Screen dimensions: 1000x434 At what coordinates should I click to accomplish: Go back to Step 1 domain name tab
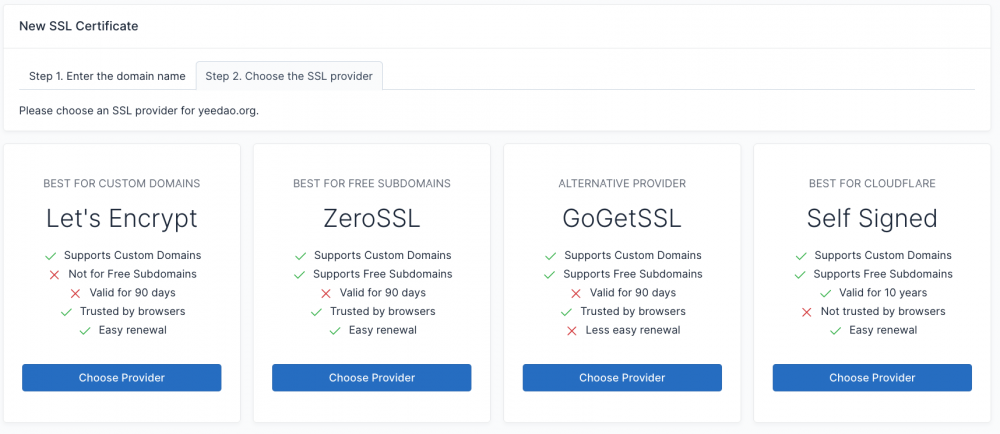tap(107, 76)
